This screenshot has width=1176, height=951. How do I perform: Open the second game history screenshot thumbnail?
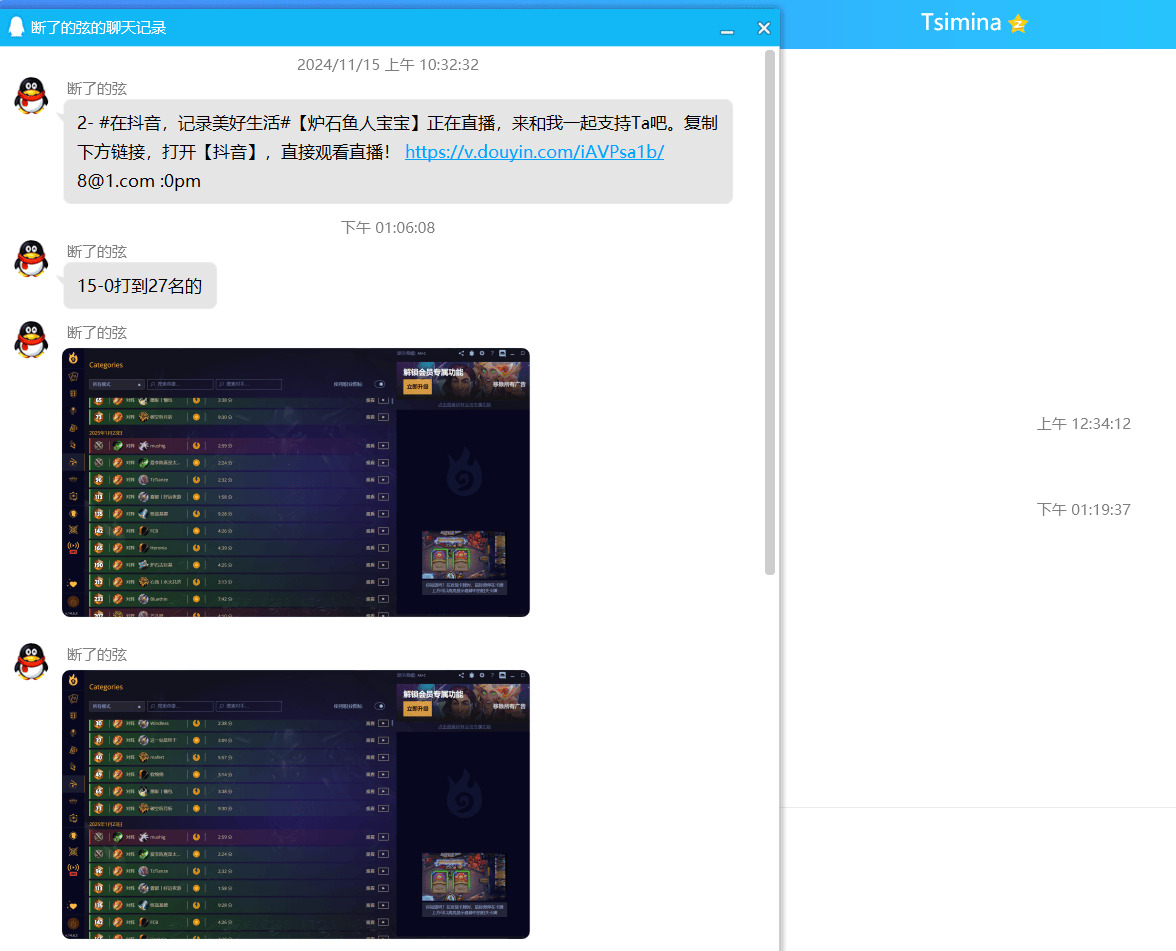[x=295, y=804]
